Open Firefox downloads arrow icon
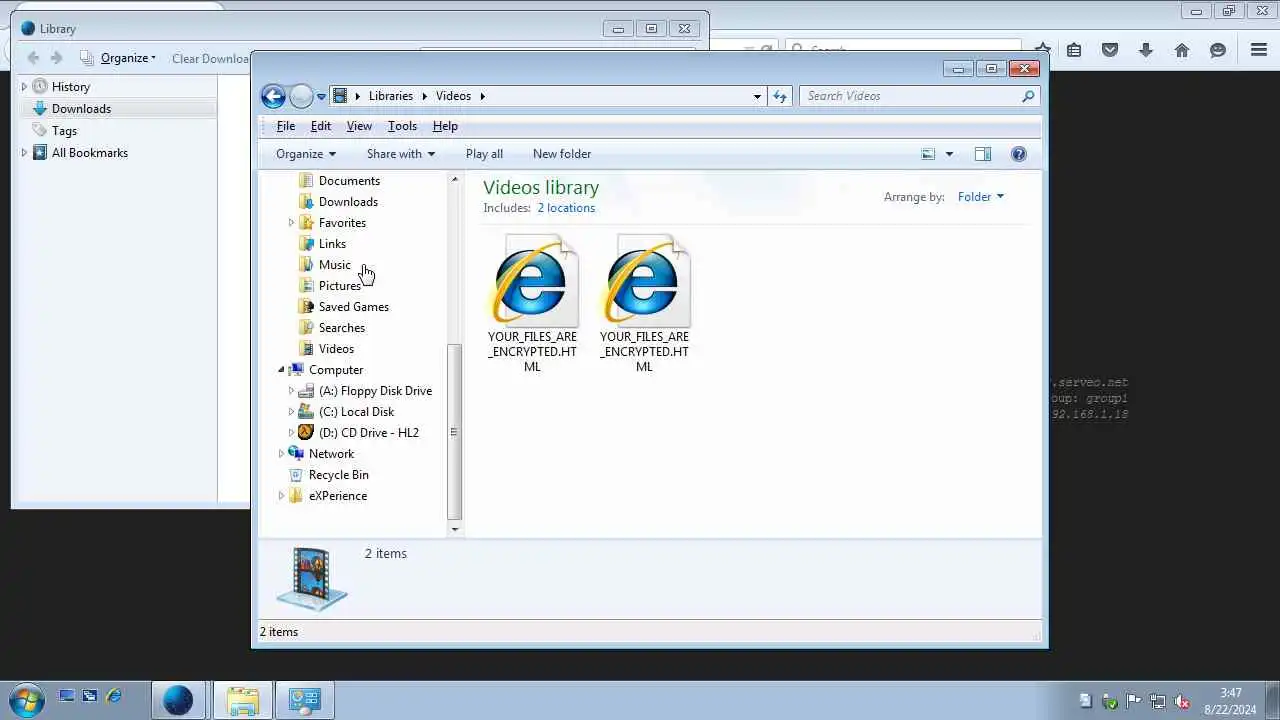The width and height of the screenshot is (1280, 720). (1146, 50)
